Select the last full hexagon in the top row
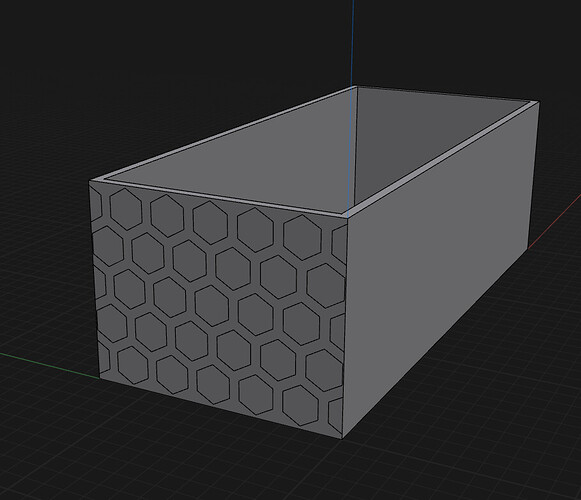The height and width of the screenshot is (500, 581). (302, 238)
